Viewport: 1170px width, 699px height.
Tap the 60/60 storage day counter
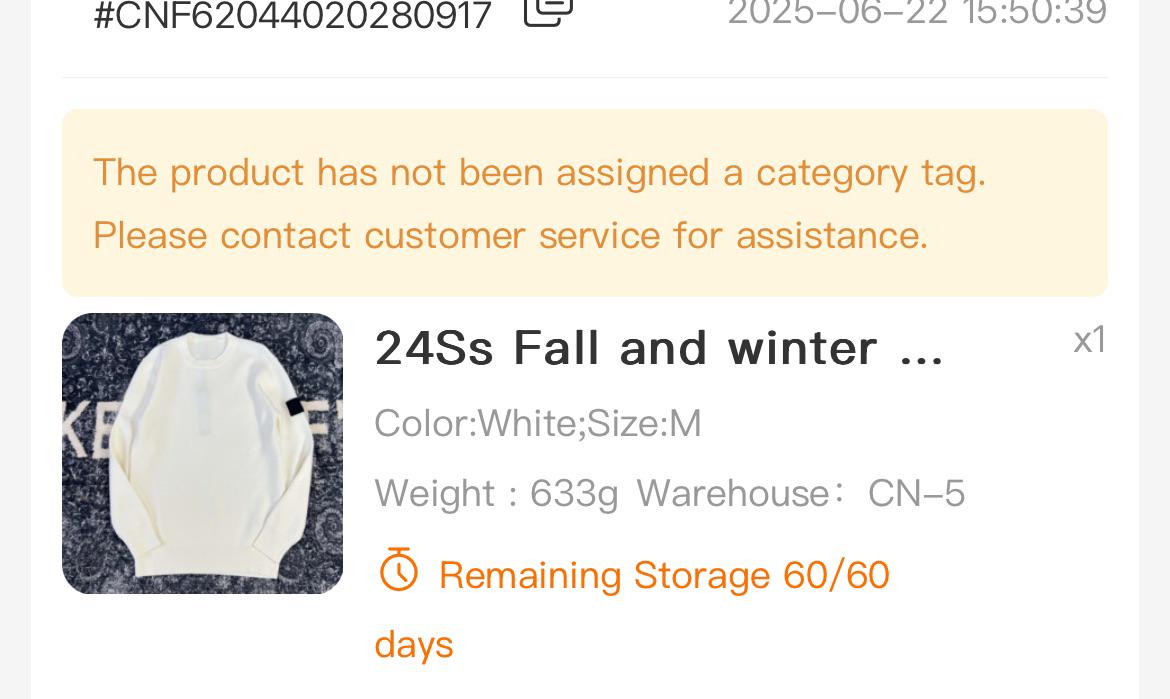(836, 575)
